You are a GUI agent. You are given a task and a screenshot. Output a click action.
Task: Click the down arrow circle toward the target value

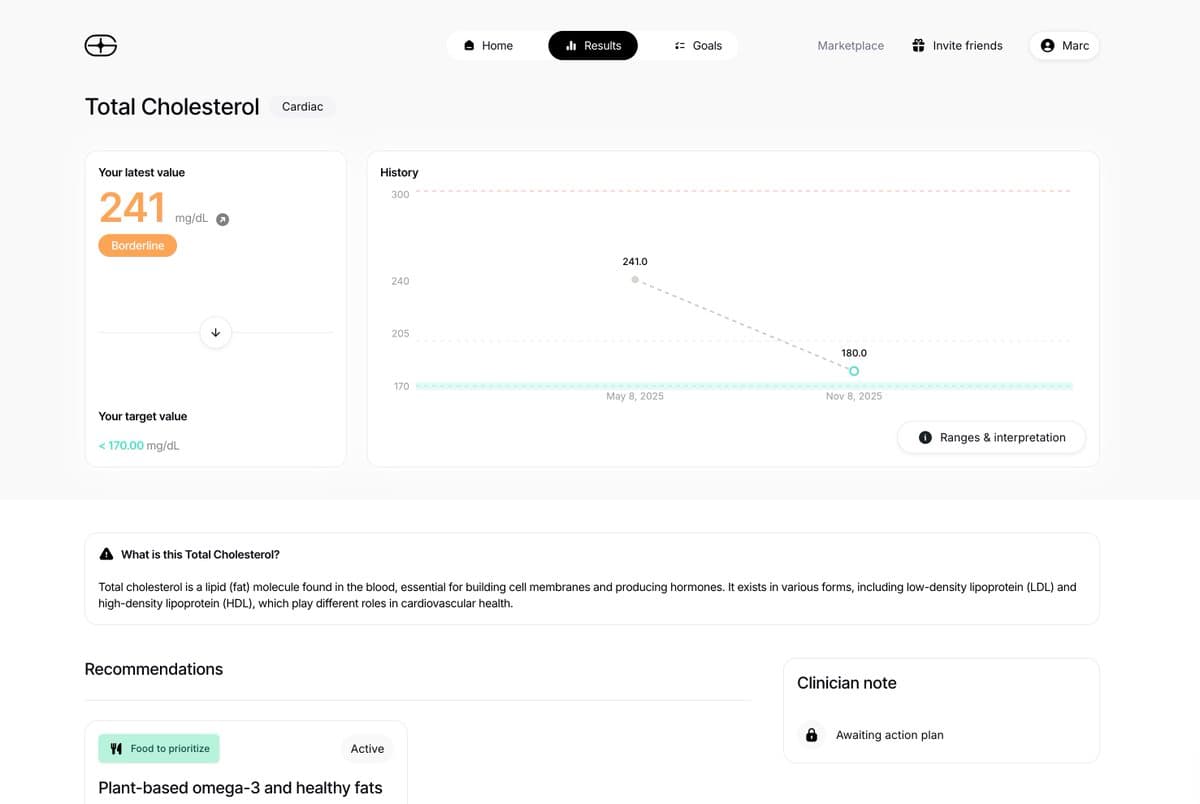pos(216,333)
